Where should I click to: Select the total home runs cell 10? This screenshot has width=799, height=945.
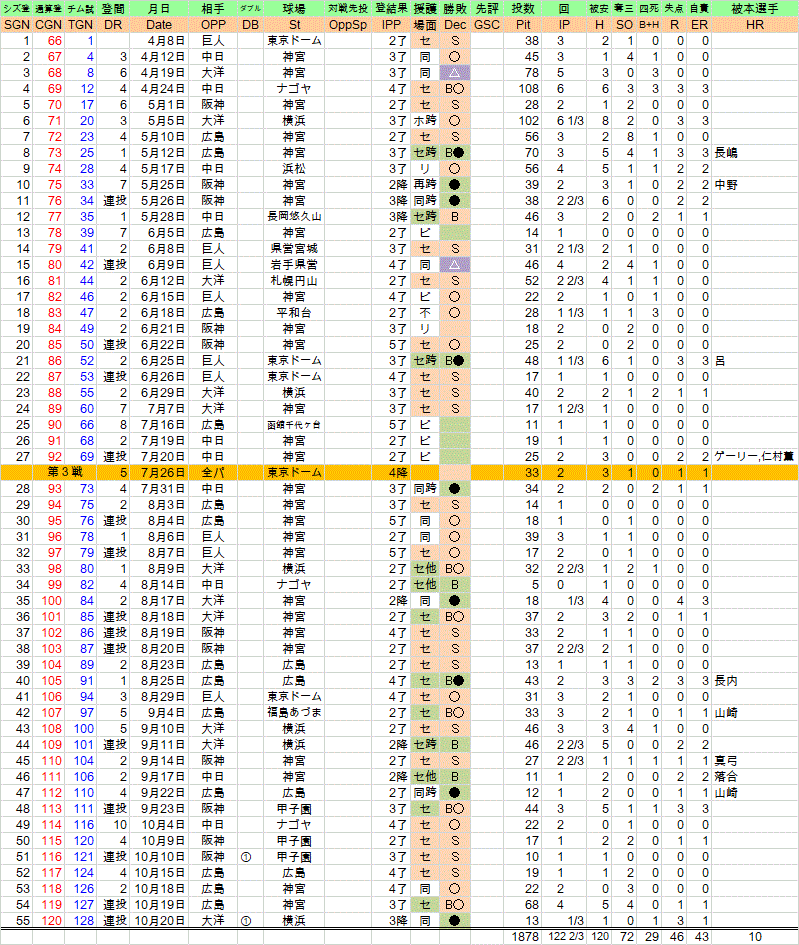point(754,937)
